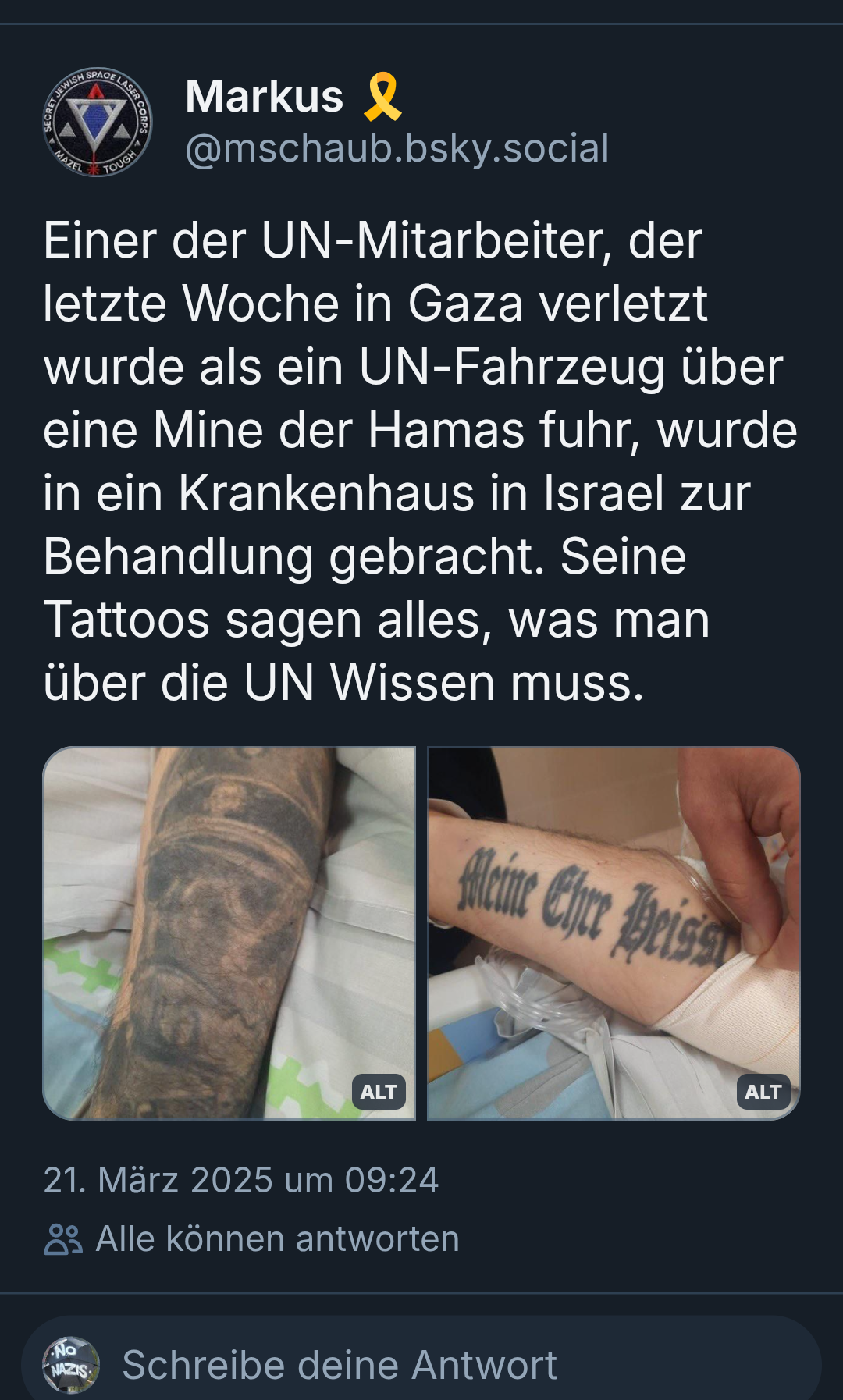Open the display name Markus
The height and width of the screenshot is (1400, 843).
(265, 96)
